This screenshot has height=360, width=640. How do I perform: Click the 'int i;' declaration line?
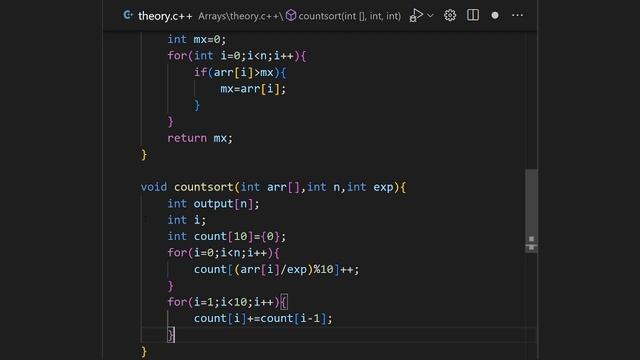point(187,220)
